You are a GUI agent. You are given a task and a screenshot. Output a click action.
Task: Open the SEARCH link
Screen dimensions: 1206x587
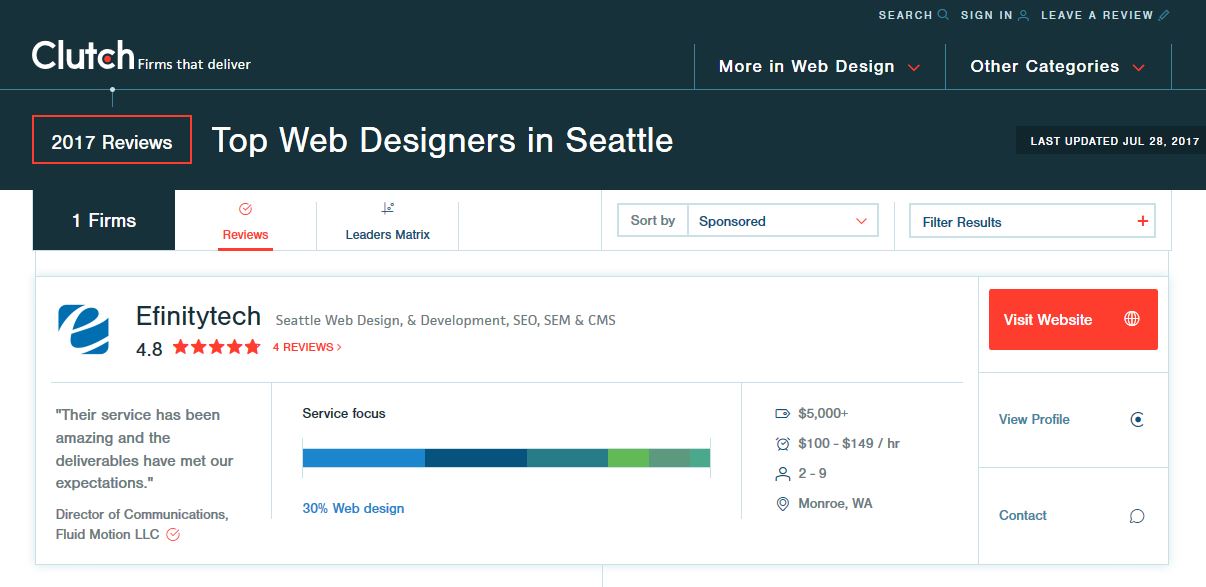pos(913,15)
